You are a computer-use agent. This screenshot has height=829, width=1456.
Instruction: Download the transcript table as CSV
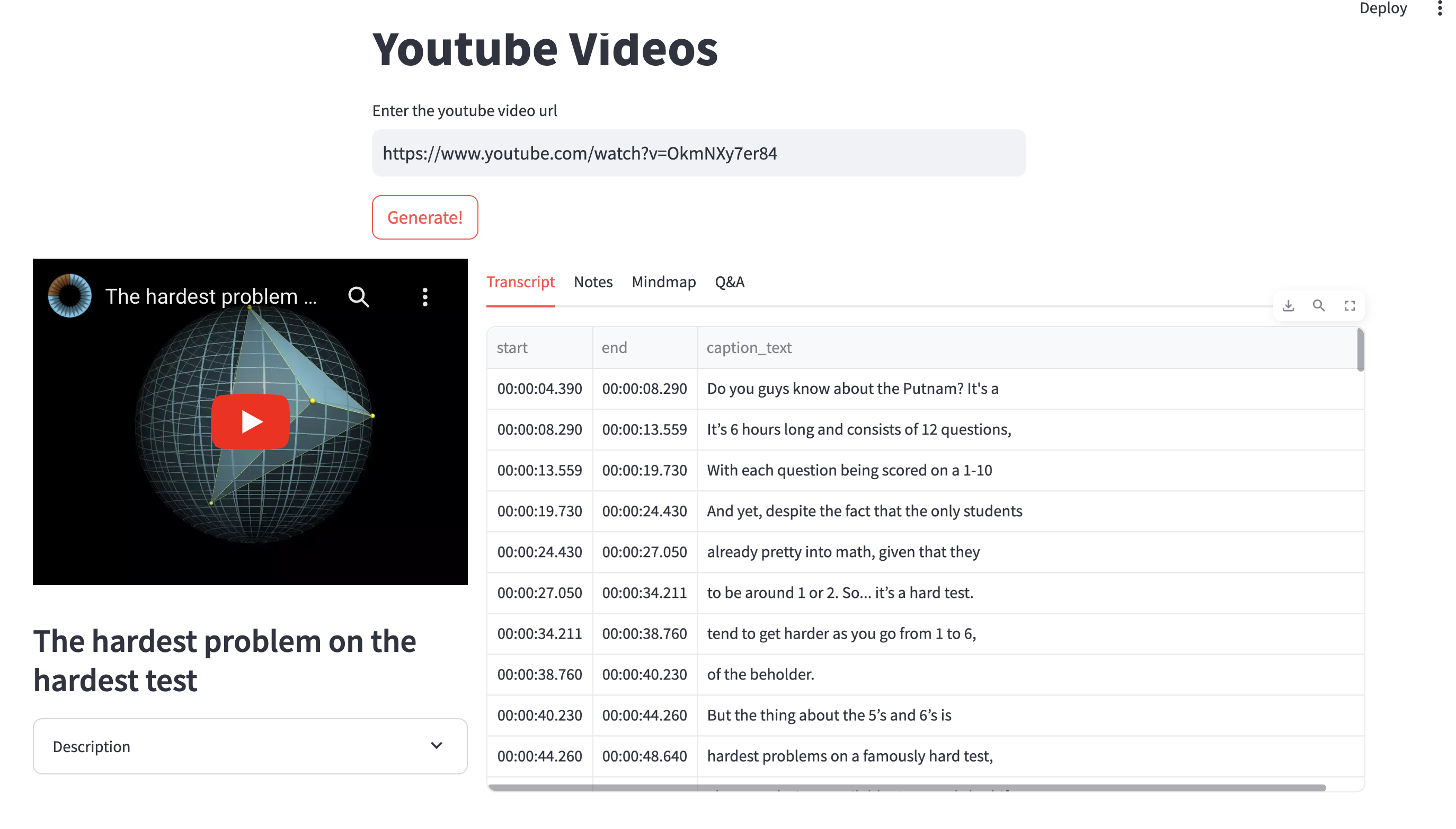(1288, 306)
